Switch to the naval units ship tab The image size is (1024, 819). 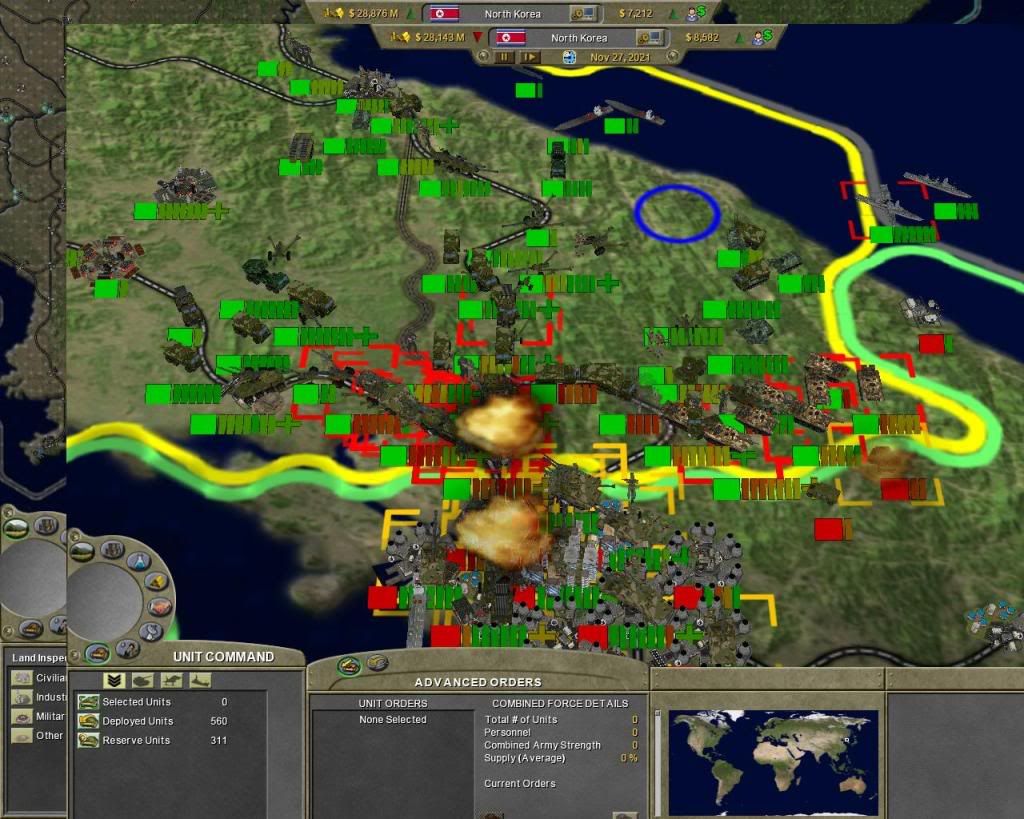(200, 681)
